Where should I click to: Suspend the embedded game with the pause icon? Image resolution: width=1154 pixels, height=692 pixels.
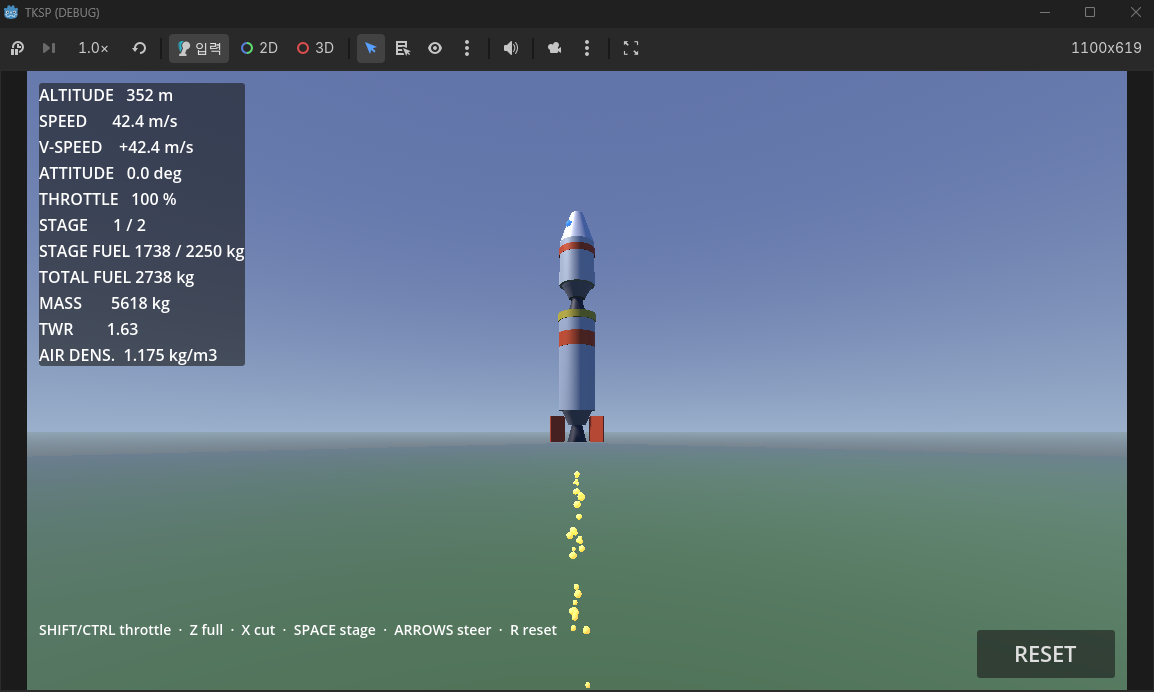(x=17, y=49)
